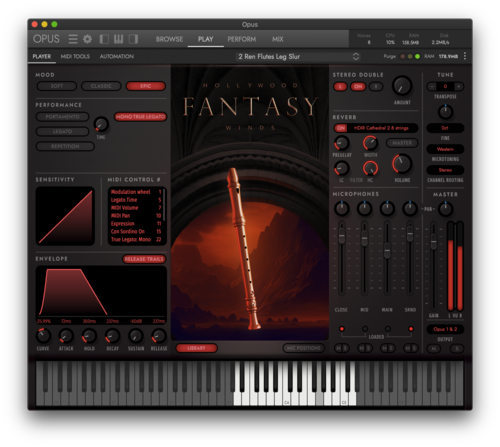The height and width of the screenshot is (447, 500).
Task: Click the reverb Width knob
Action: [x=370, y=143]
